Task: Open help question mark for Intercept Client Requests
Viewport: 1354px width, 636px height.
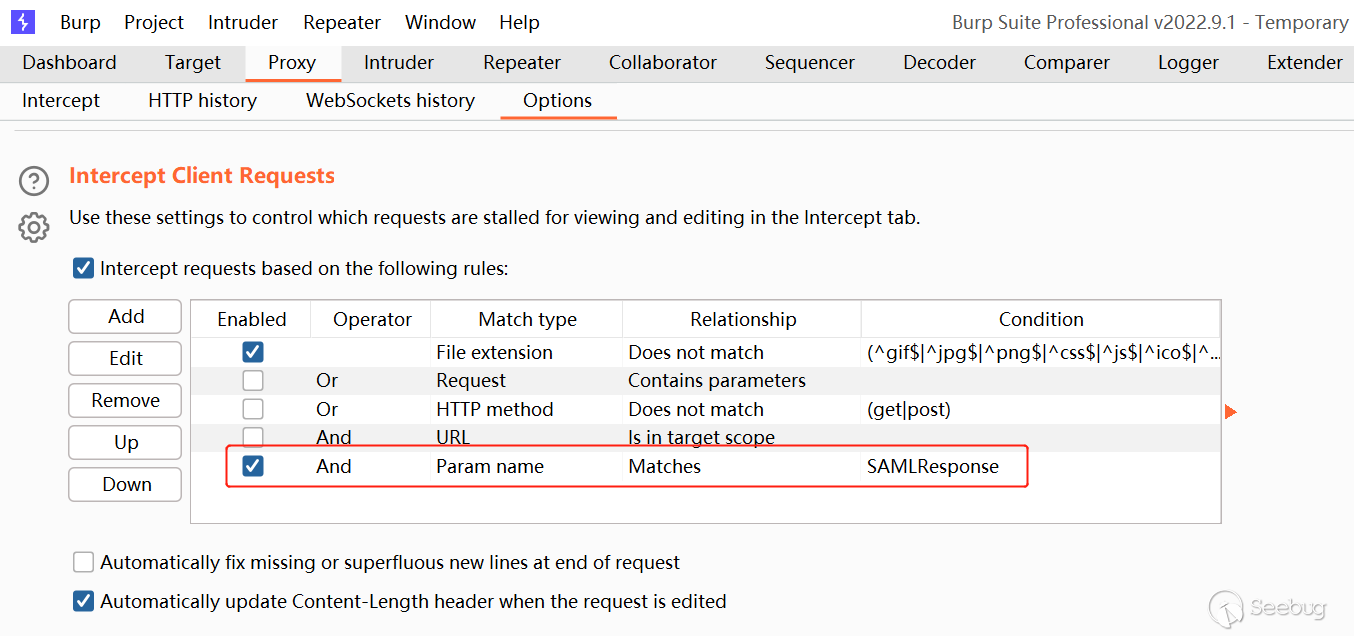Action: tap(34, 181)
